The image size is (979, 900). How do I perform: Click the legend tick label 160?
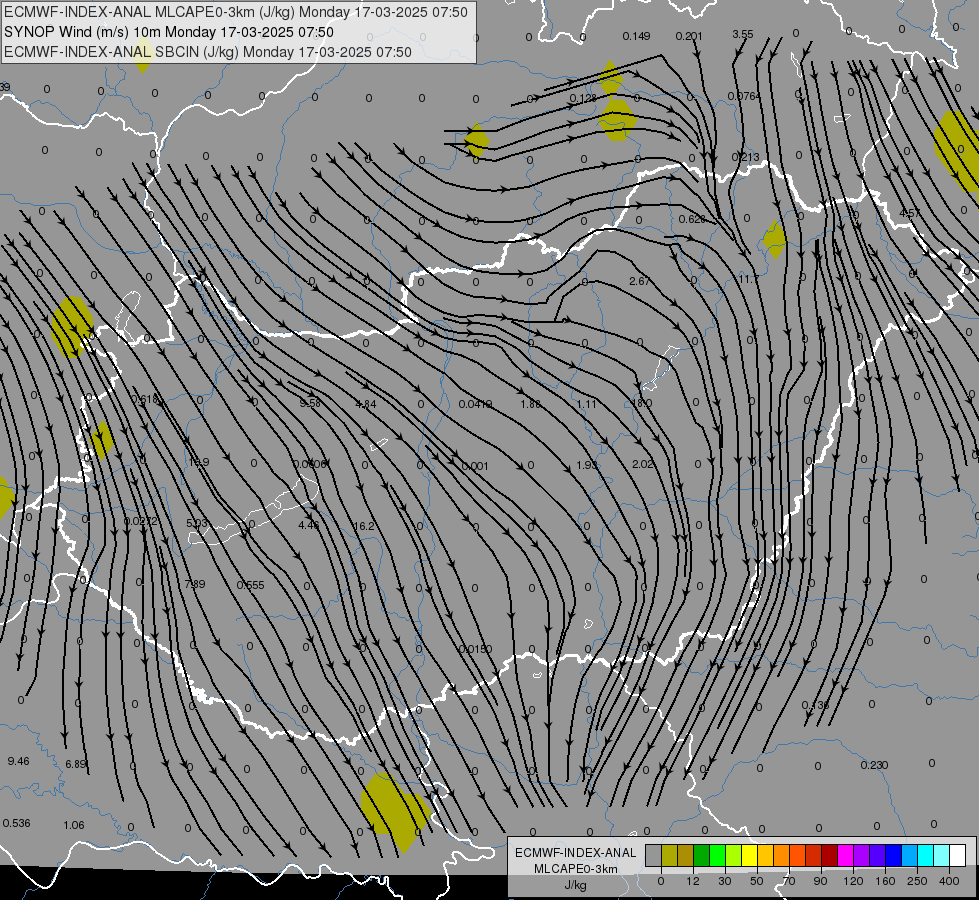885,881
